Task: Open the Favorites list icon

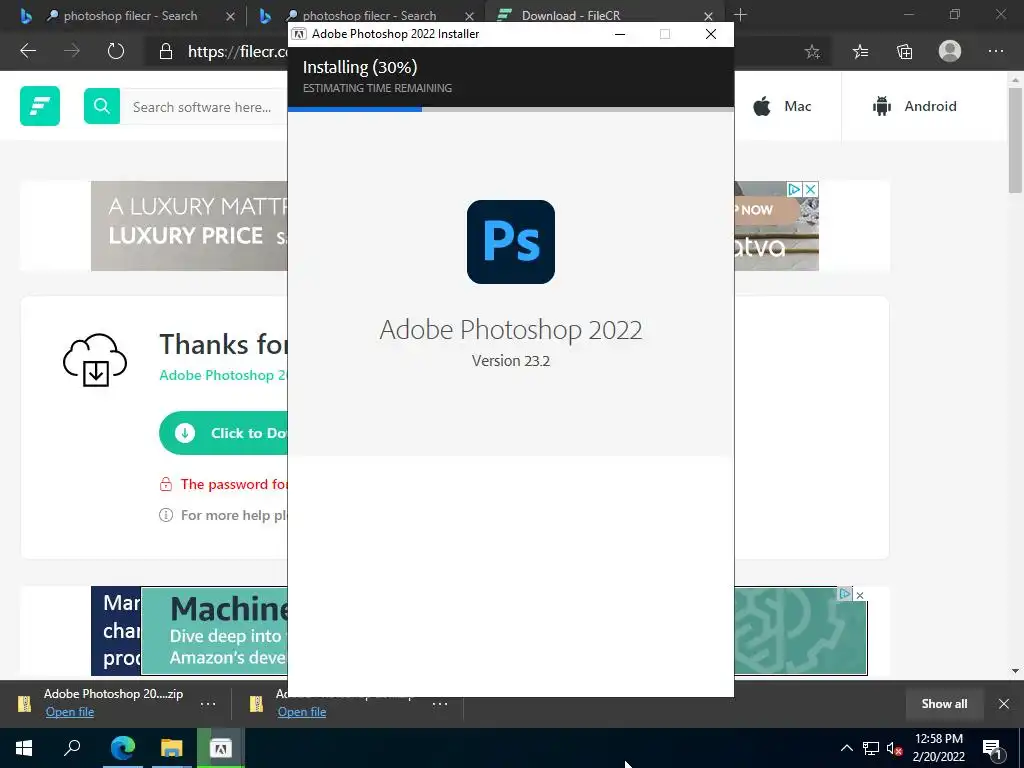Action: click(x=861, y=52)
